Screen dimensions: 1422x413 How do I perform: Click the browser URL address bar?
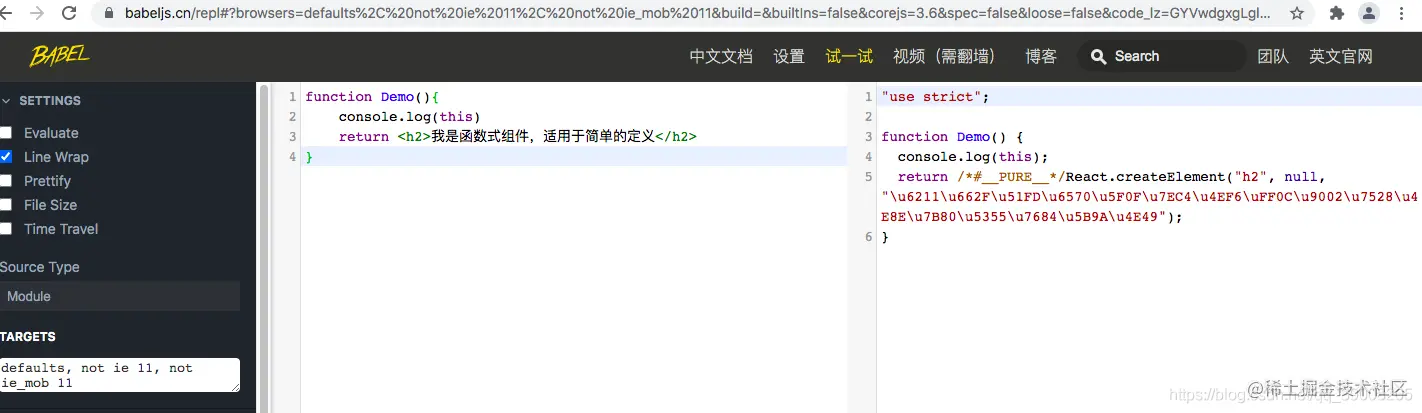point(690,14)
